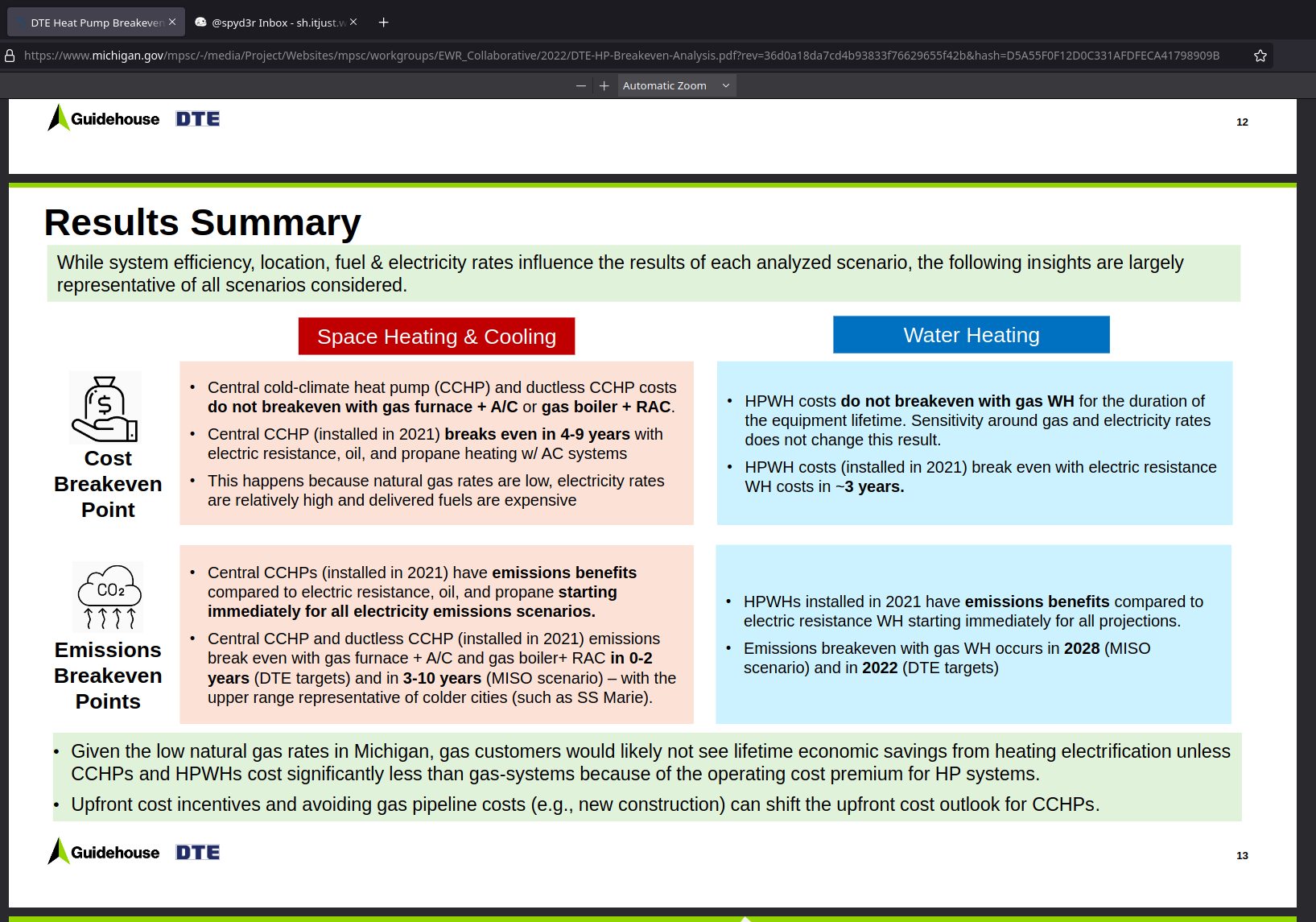Click the zoom in plus button
1316x922 pixels.
point(604,86)
